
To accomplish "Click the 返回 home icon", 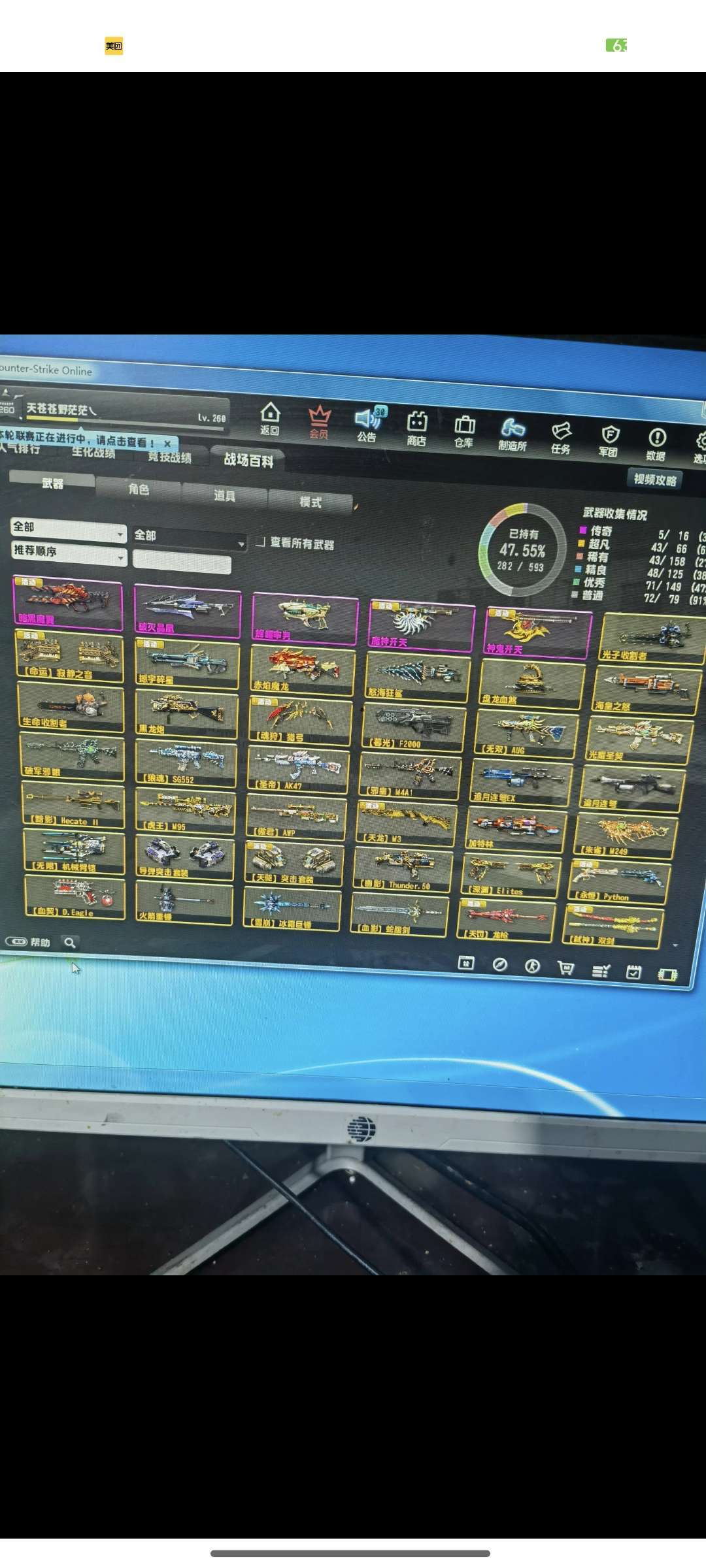I will point(270,419).
